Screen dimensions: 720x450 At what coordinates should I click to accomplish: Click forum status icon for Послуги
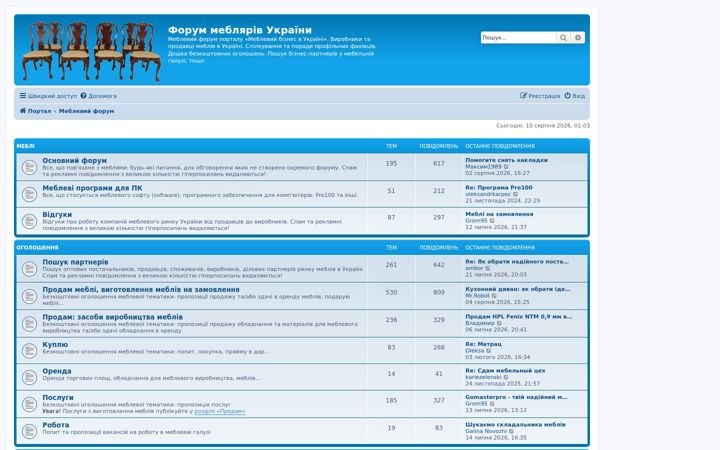(29, 404)
